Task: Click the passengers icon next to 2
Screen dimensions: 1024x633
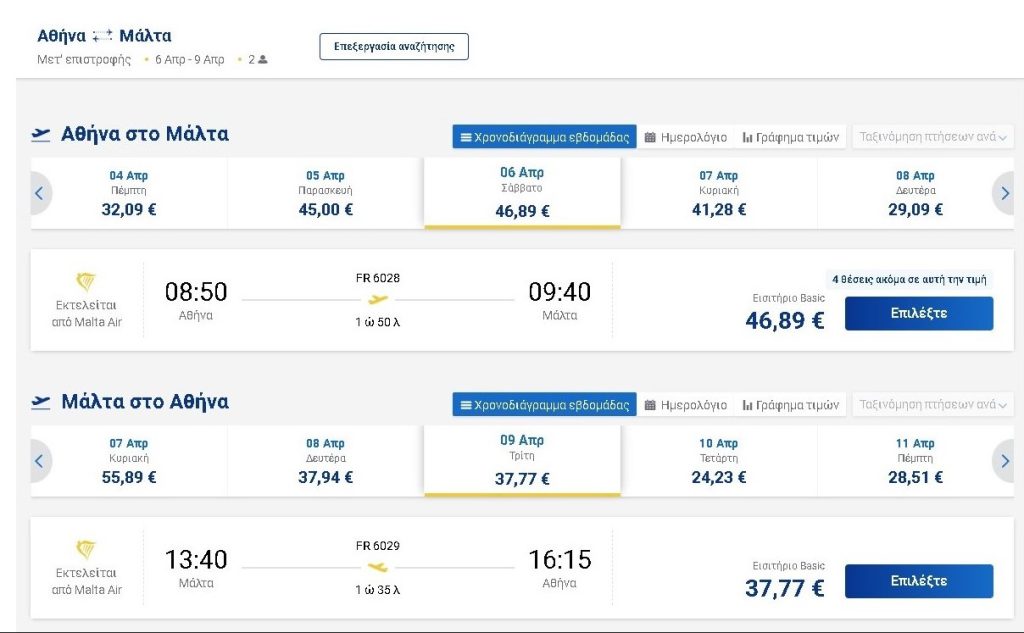Action: coord(263,60)
